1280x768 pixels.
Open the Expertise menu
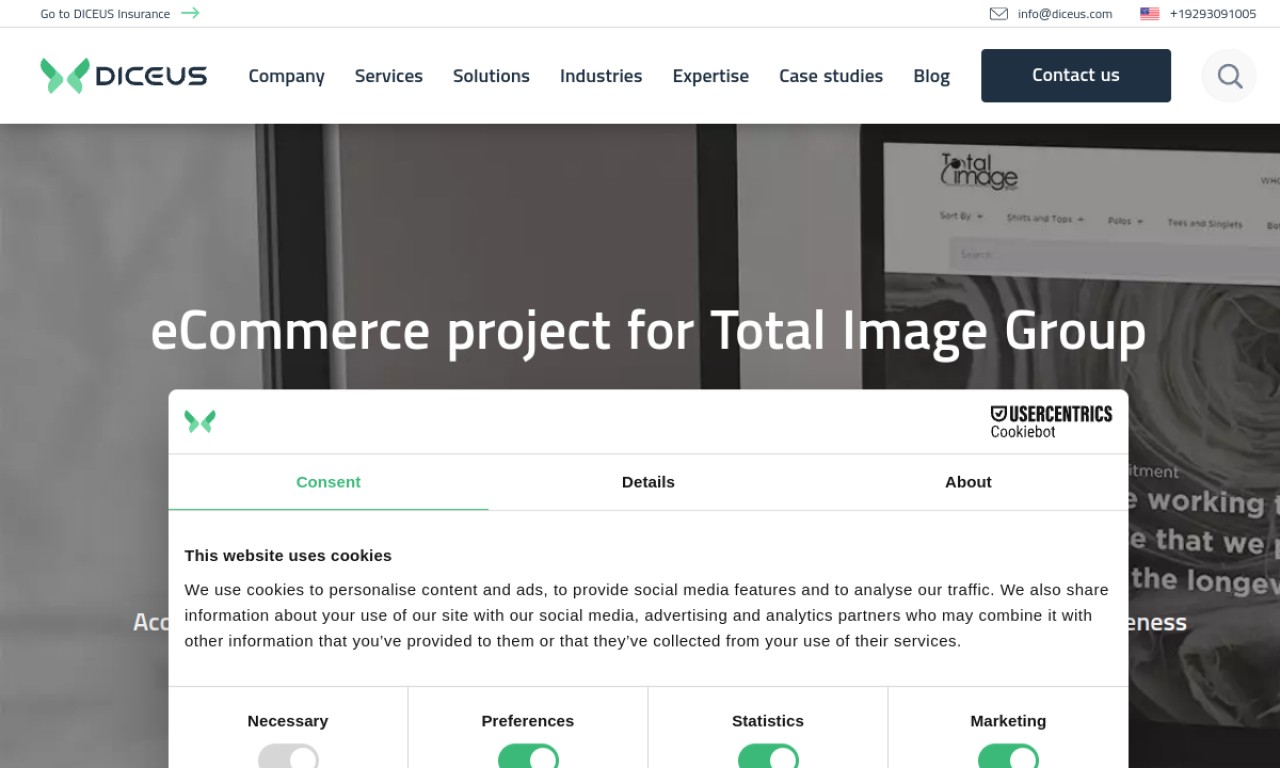pyautogui.click(x=711, y=76)
